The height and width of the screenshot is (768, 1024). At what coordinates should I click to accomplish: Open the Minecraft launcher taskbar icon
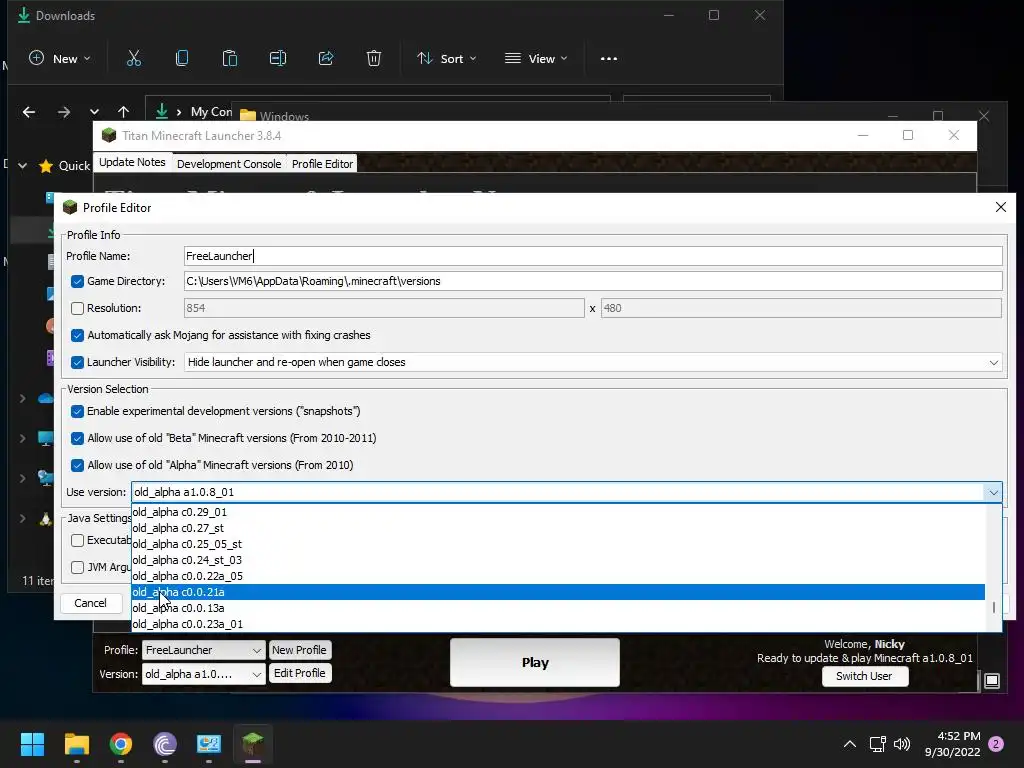pyautogui.click(x=253, y=744)
